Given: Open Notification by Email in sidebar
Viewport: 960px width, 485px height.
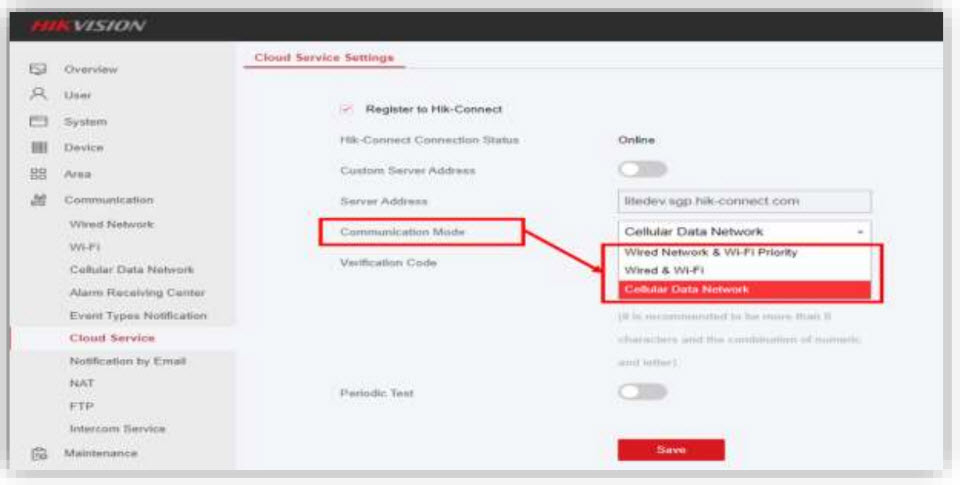Looking at the screenshot, I should coord(128,360).
